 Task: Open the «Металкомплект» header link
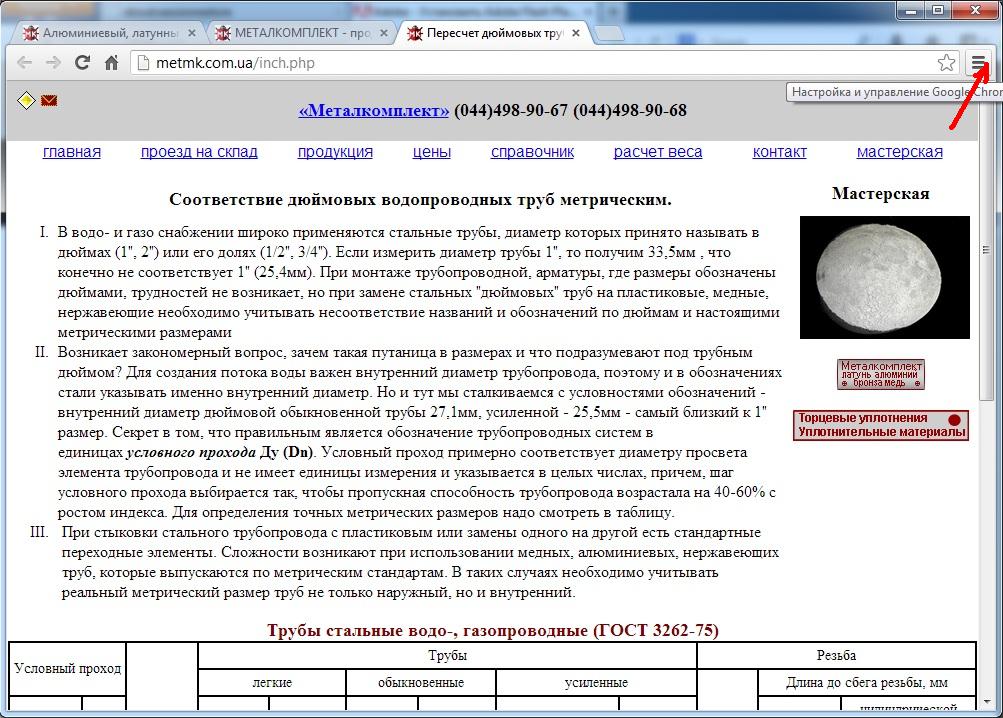click(x=373, y=110)
